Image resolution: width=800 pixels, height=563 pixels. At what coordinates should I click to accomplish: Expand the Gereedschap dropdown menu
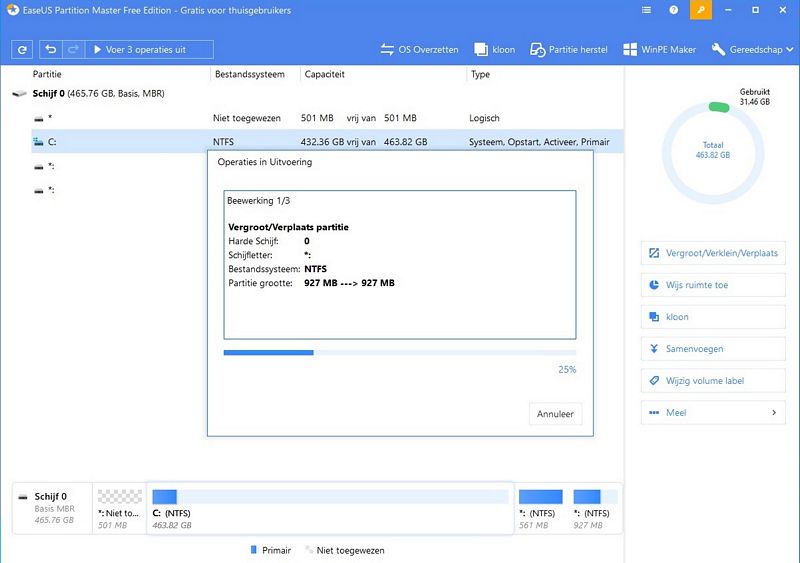pyautogui.click(x=753, y=50)
